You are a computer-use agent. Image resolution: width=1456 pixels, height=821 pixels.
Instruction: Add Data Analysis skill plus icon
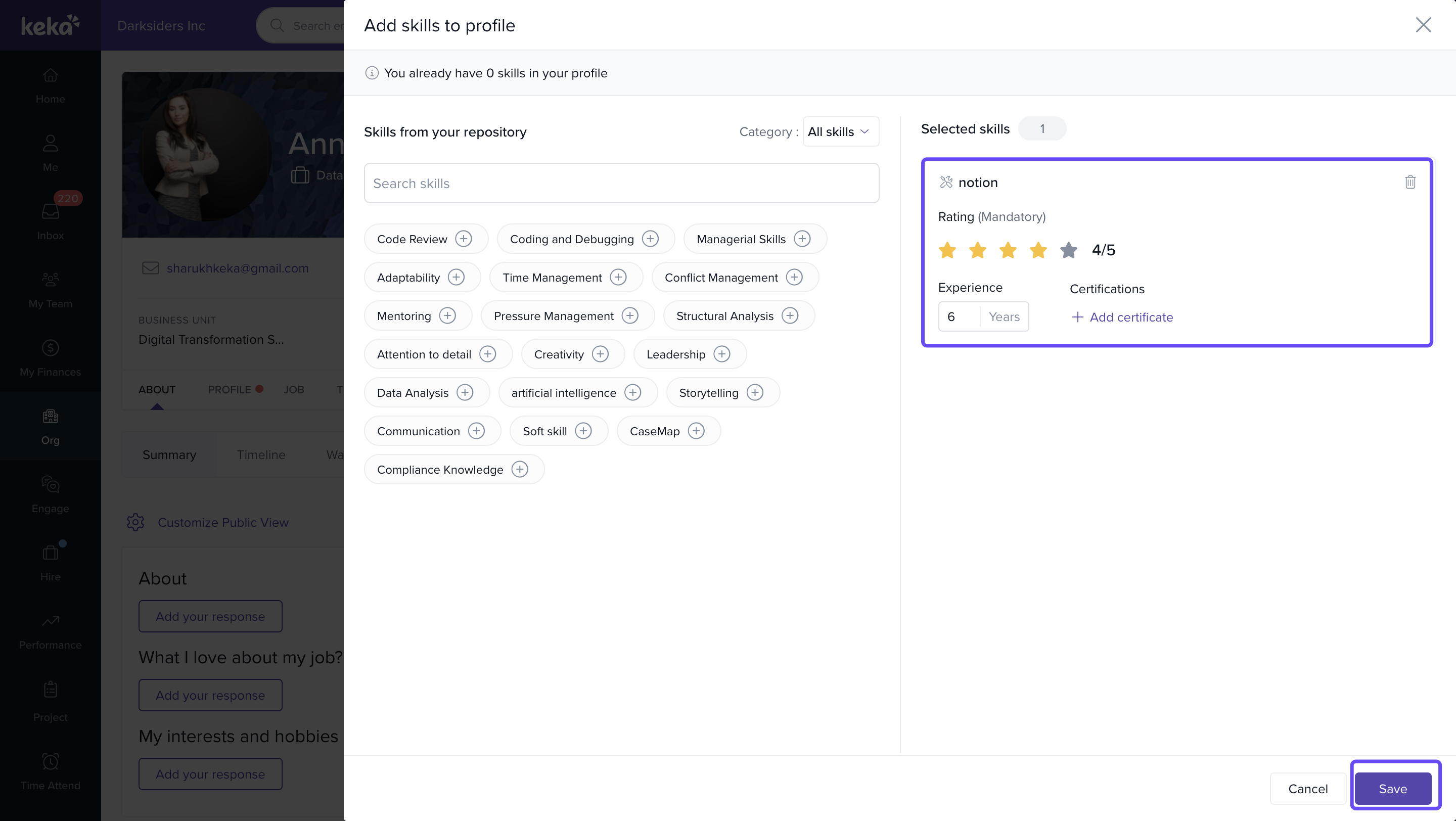[465, 393]
